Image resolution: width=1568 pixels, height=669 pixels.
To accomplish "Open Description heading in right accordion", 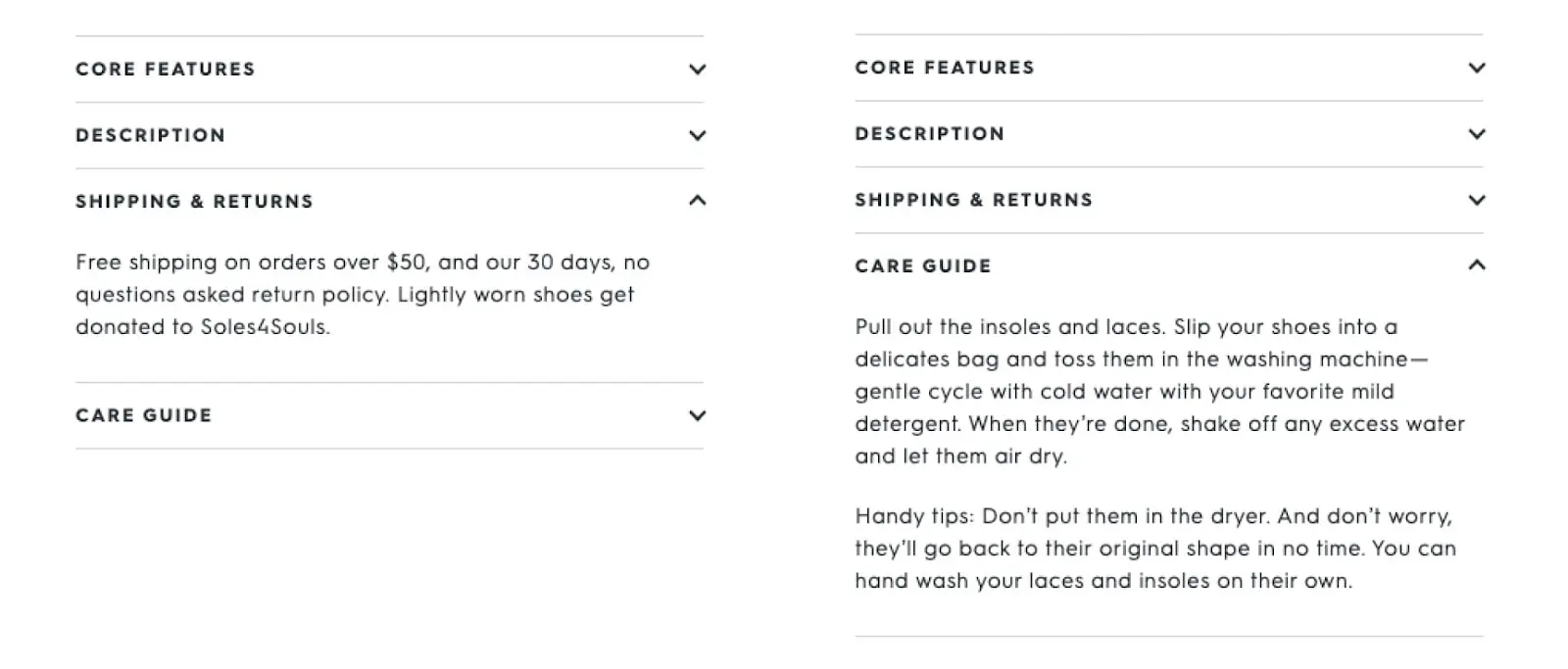I will coord(930,133).
